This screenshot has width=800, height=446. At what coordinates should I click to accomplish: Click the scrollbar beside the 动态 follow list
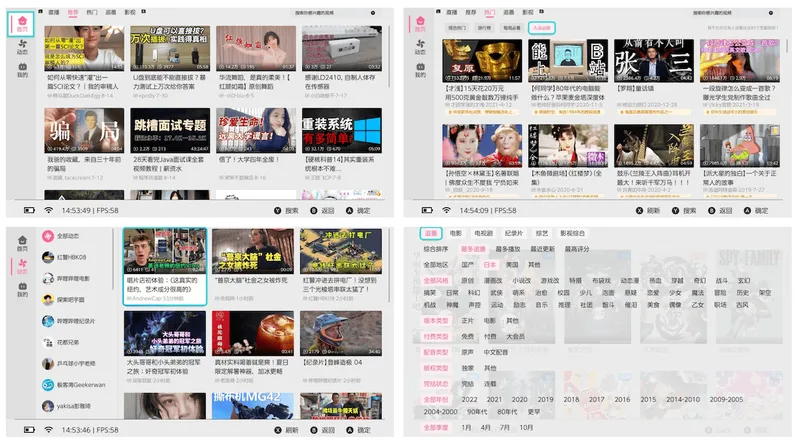pos(113,259)
